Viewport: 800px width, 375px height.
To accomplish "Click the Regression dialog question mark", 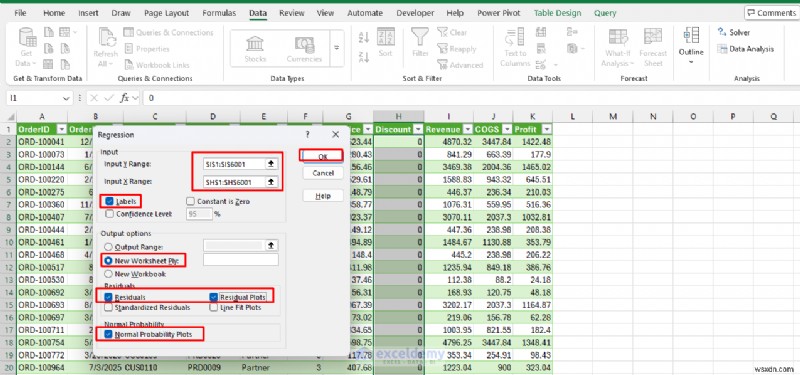I will pos(307,135).
